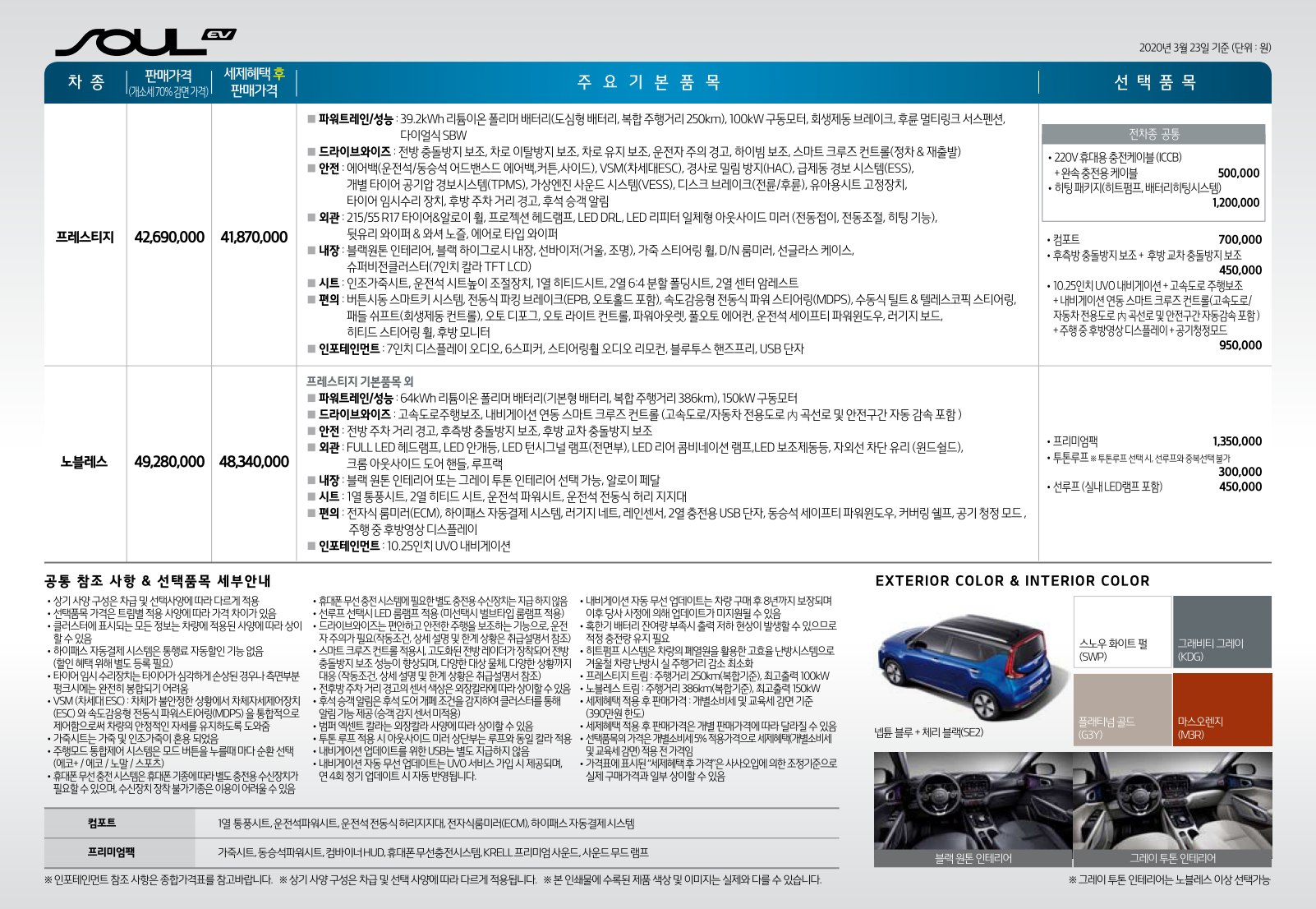This screenshot has height=909, width=1316.
Task: Click the 차종 column header
Action: (85, 82)
